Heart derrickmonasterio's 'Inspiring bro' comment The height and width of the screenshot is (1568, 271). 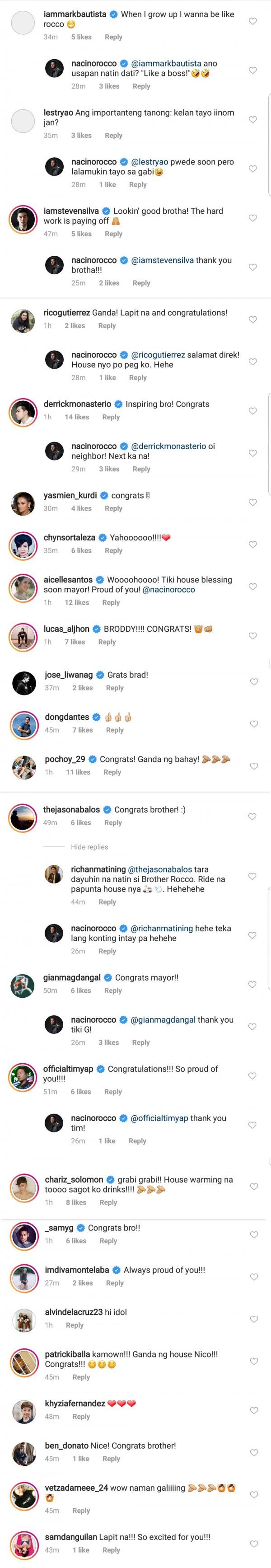[253, 411]
